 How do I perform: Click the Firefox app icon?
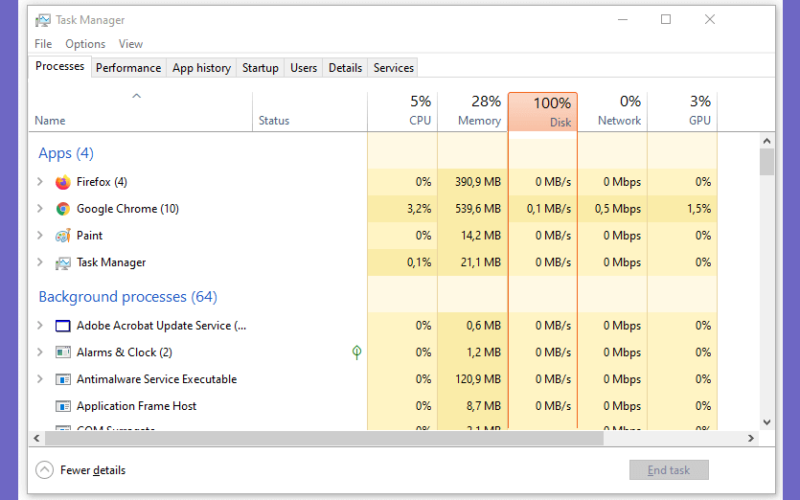click(63, 182)
